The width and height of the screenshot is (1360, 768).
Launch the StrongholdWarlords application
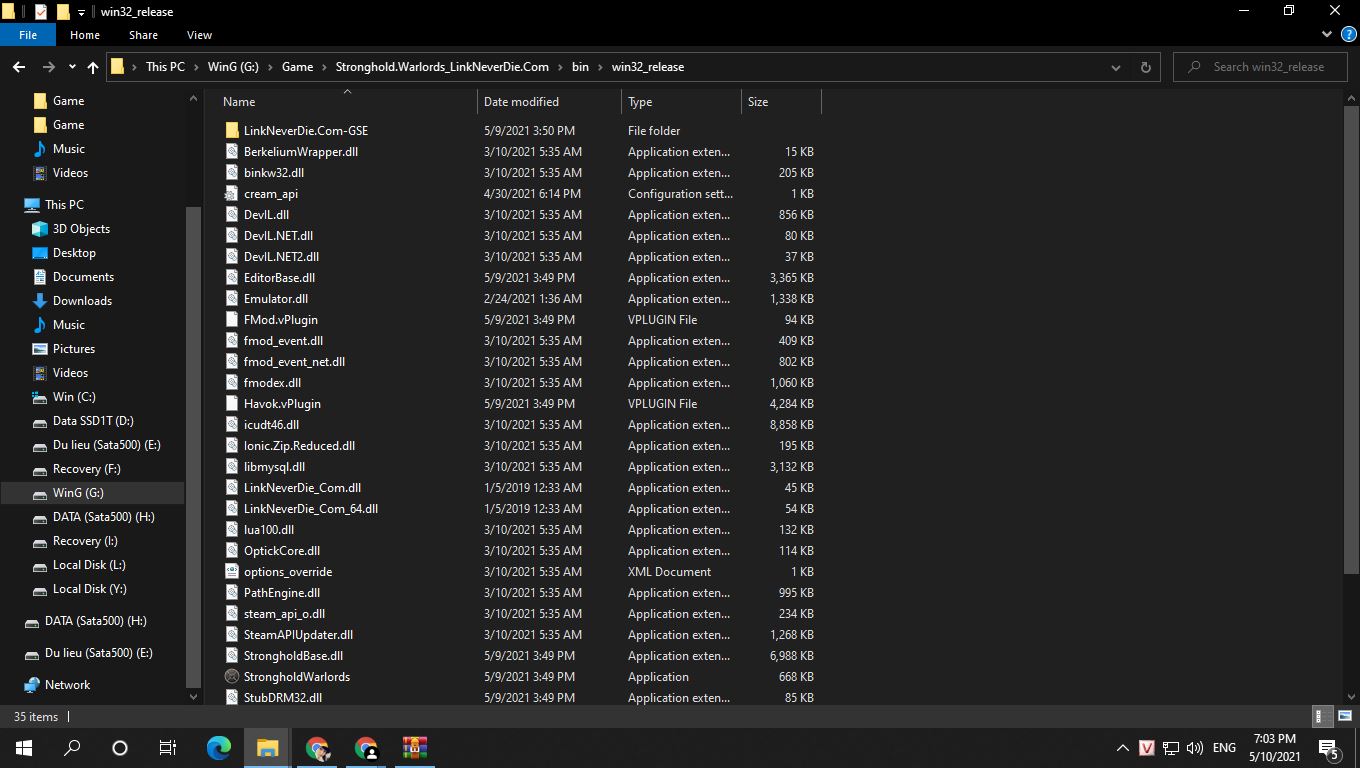(295, 676)
